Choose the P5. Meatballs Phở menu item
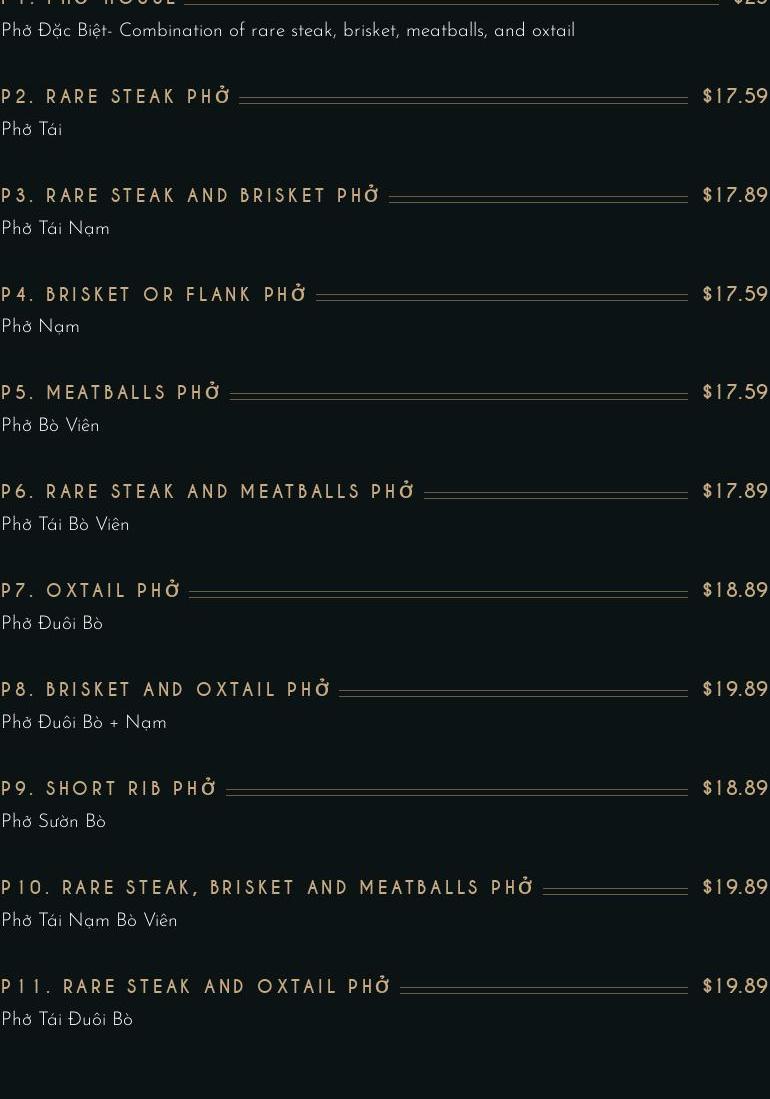Image resolution: width=770 pixels, height=1099 pixels. pyautogui.click(x=111, y=393)
